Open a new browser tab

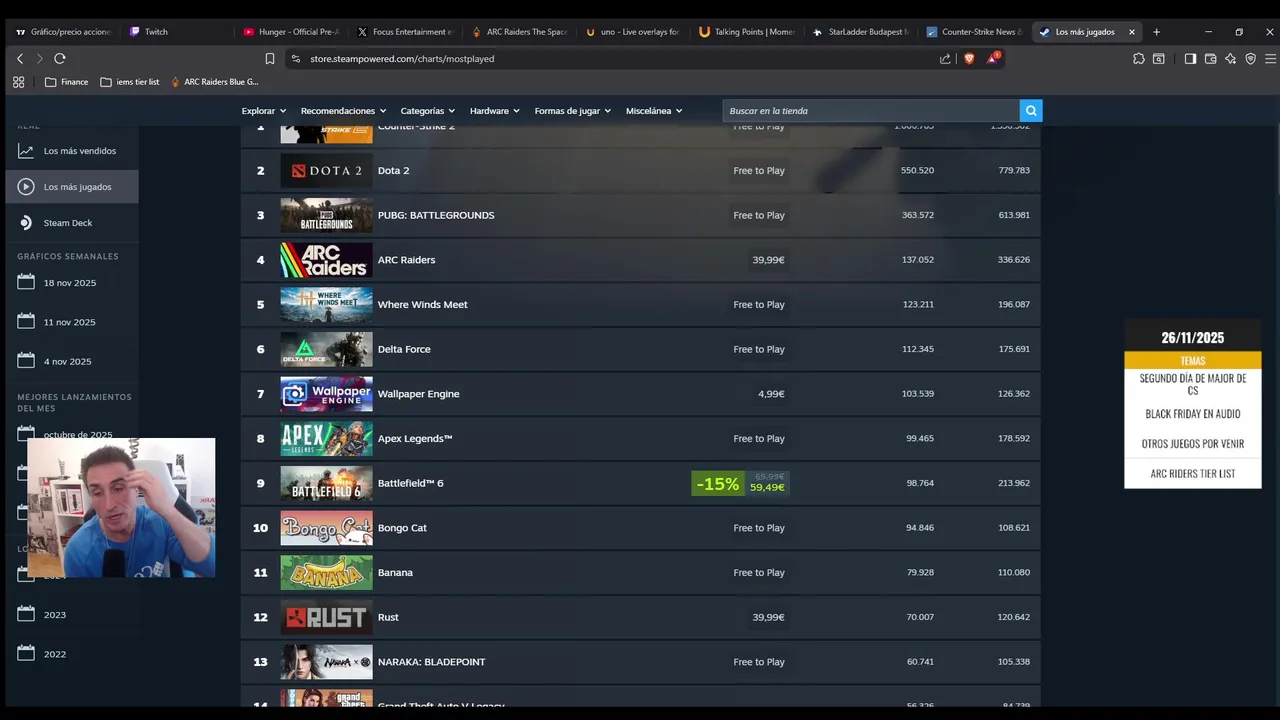click(1157, 32)
